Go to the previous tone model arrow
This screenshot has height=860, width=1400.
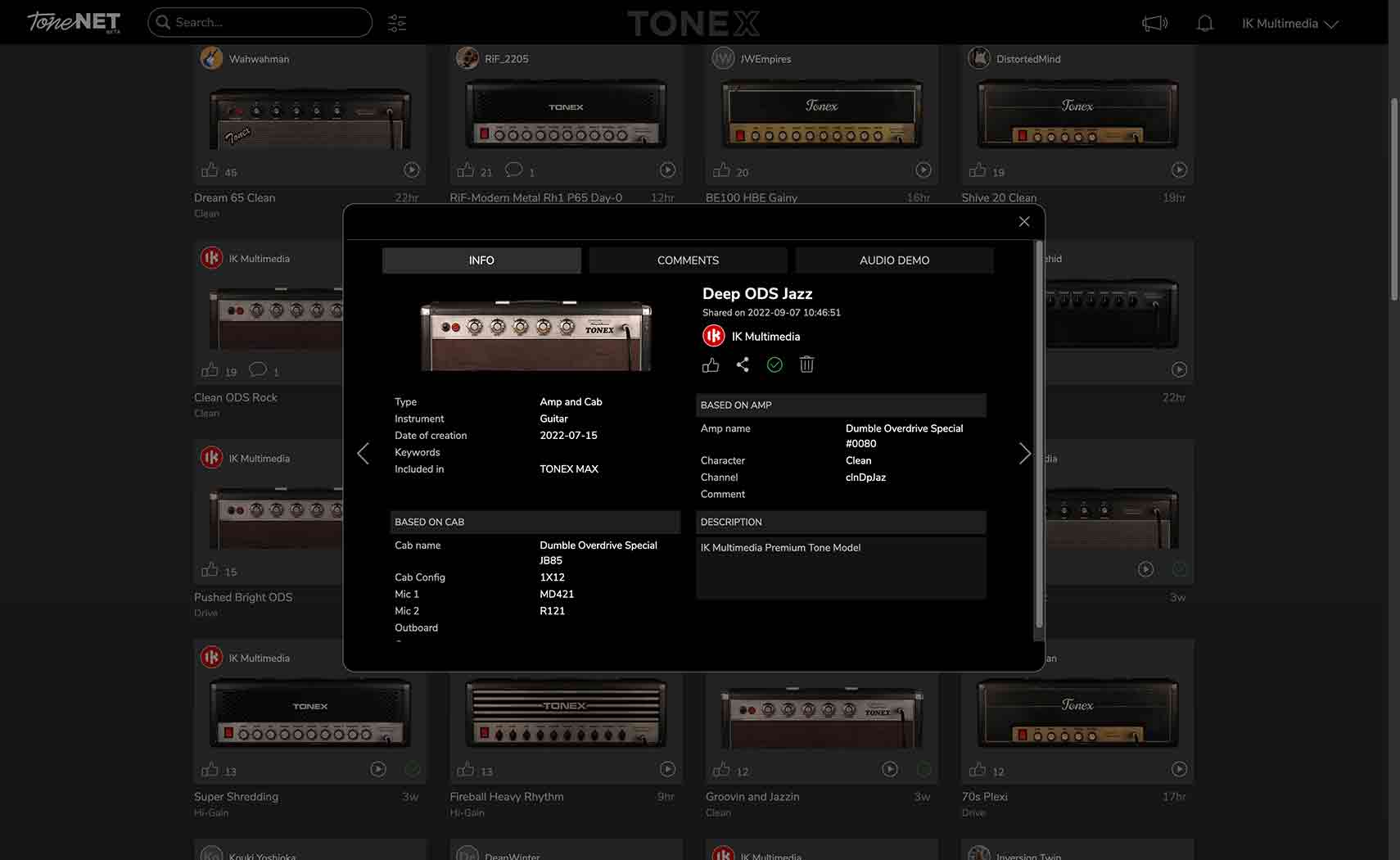(x=364, y=453)
